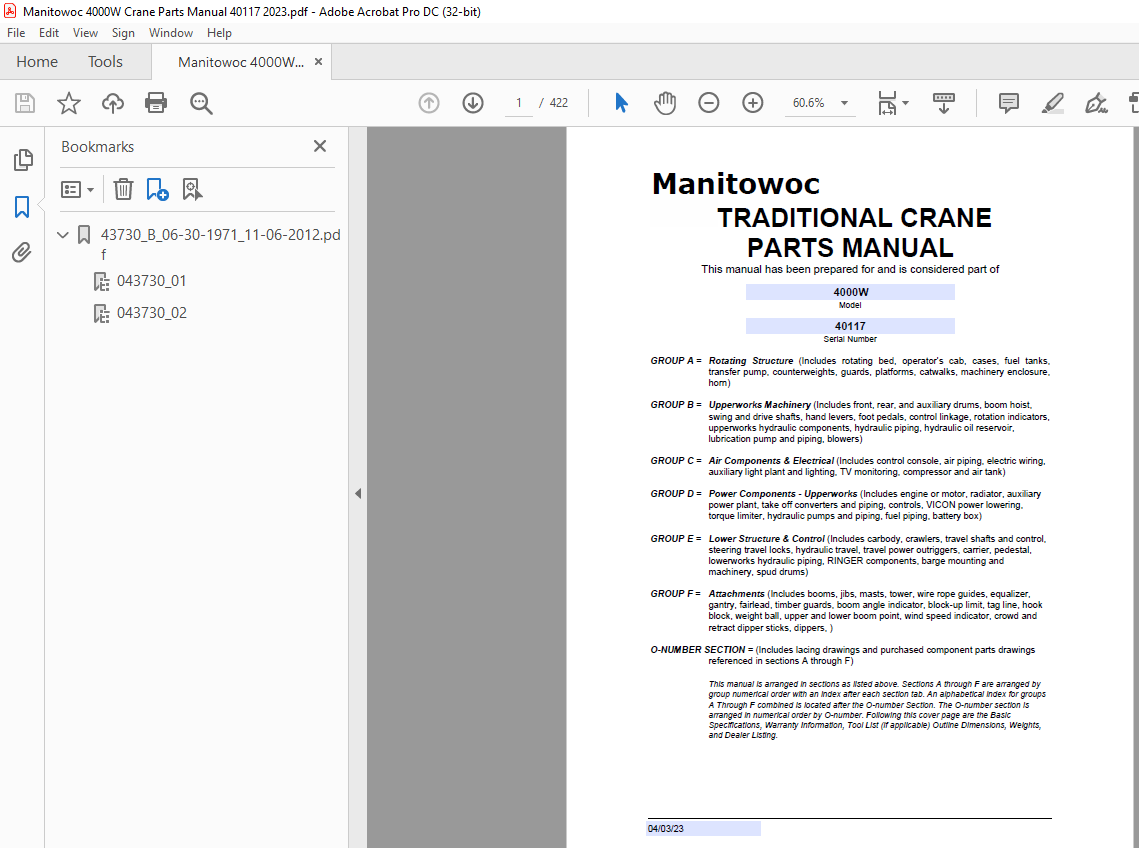Close the Bookmarks panel
The image size is (1139, 848).
(x=320, y=146)
